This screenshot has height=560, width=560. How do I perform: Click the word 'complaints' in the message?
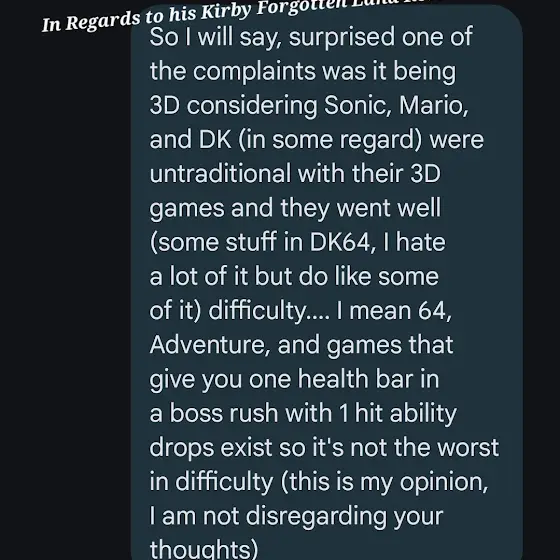pos(254,72)
